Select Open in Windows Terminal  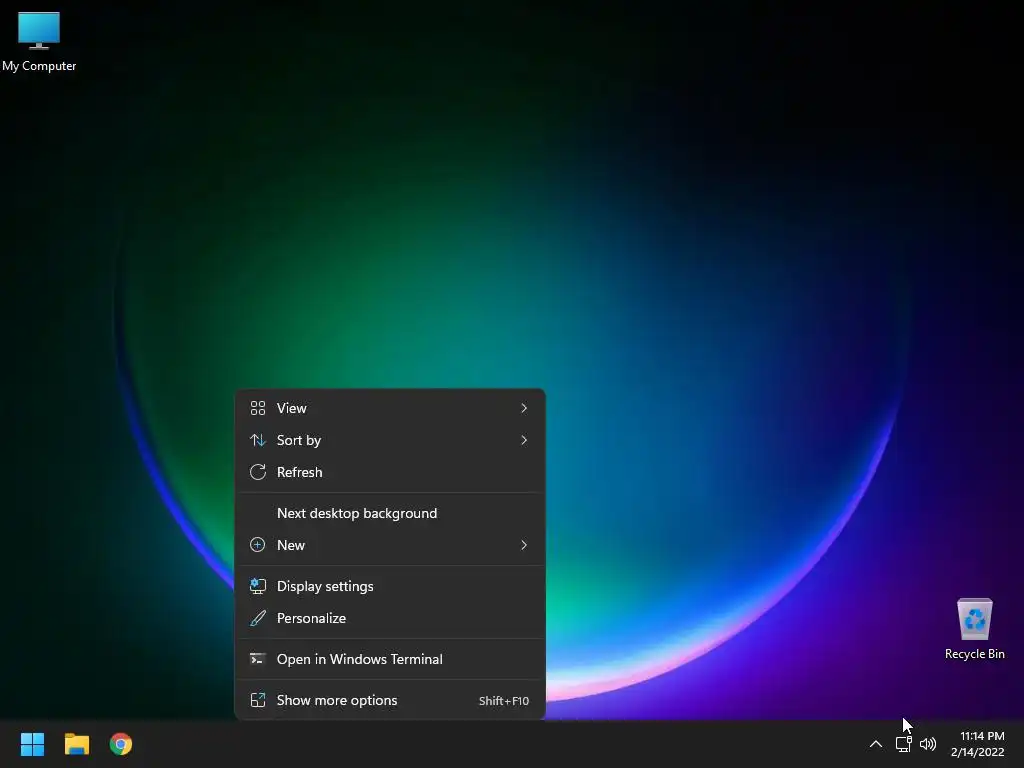pos(390,660)
